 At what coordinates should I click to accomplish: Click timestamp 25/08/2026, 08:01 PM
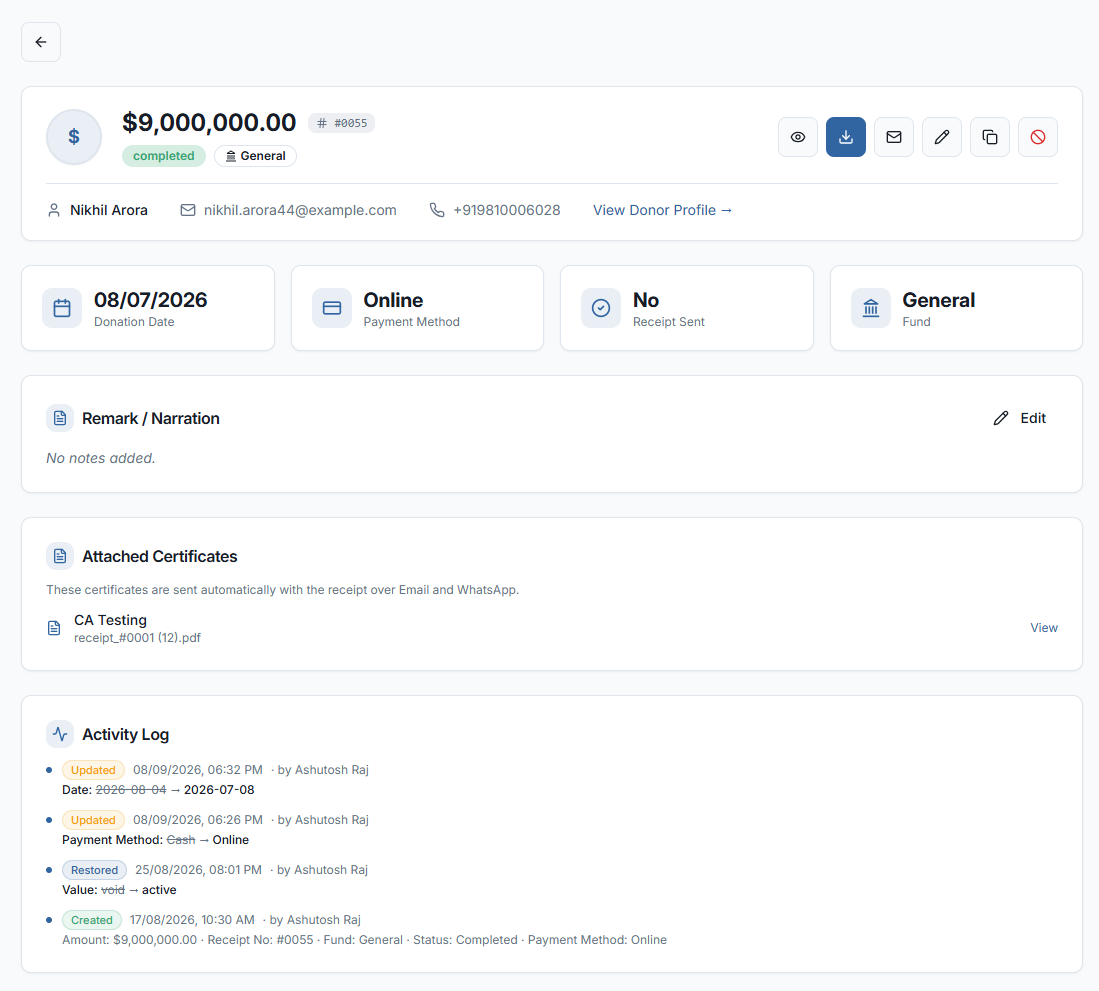click(x=198, y=870)
